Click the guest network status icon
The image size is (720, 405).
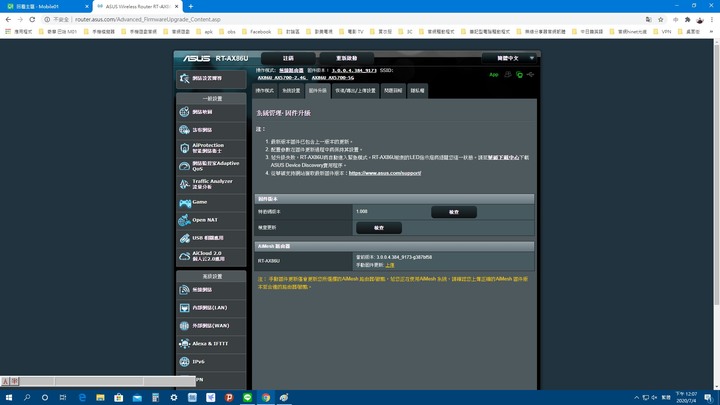tap(508, 74)
